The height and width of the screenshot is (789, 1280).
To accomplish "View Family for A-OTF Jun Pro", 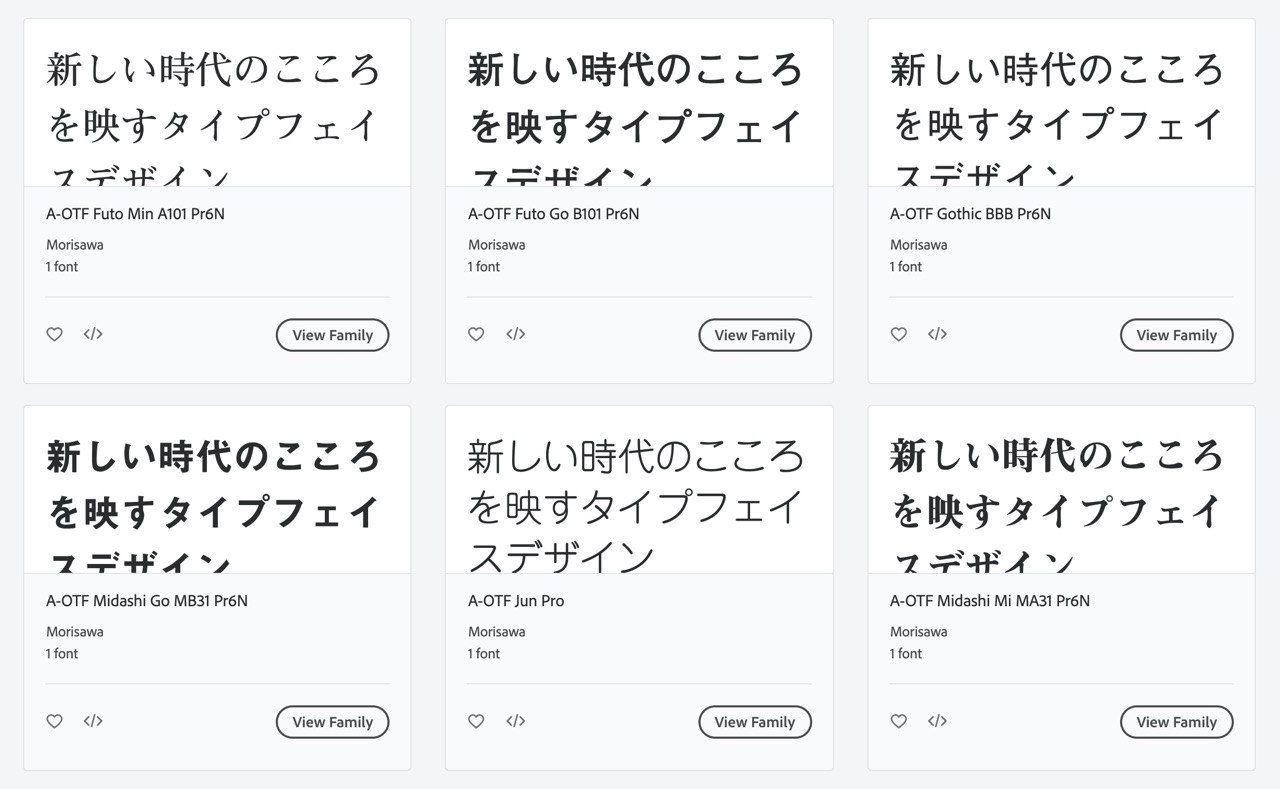I will click(x=755, y=722).
